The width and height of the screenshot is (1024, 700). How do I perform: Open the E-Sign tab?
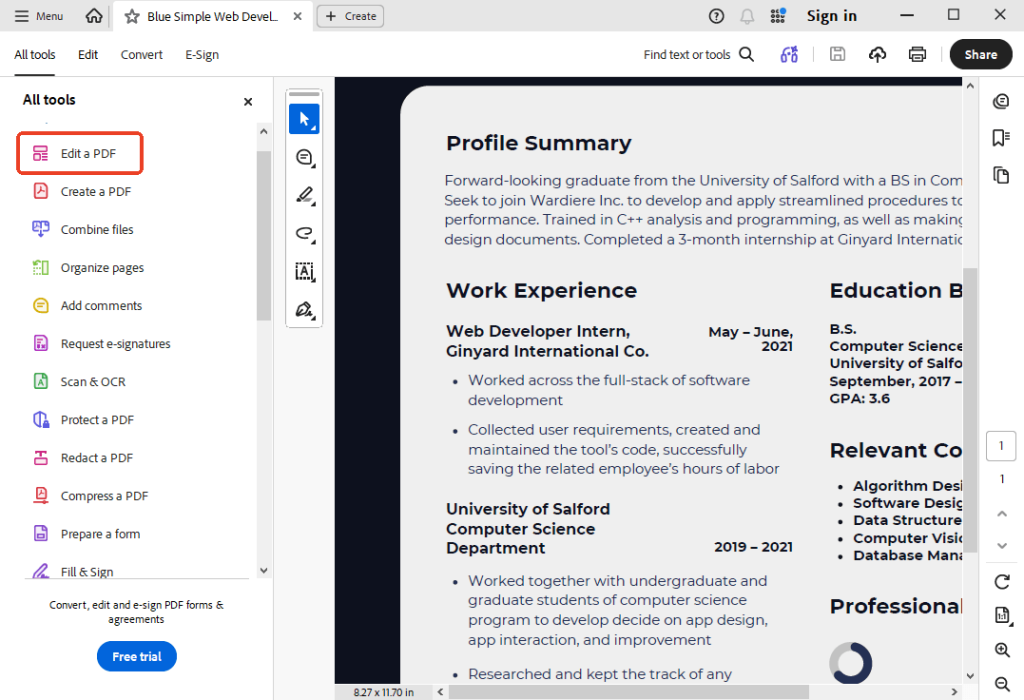tap(202, 55)
